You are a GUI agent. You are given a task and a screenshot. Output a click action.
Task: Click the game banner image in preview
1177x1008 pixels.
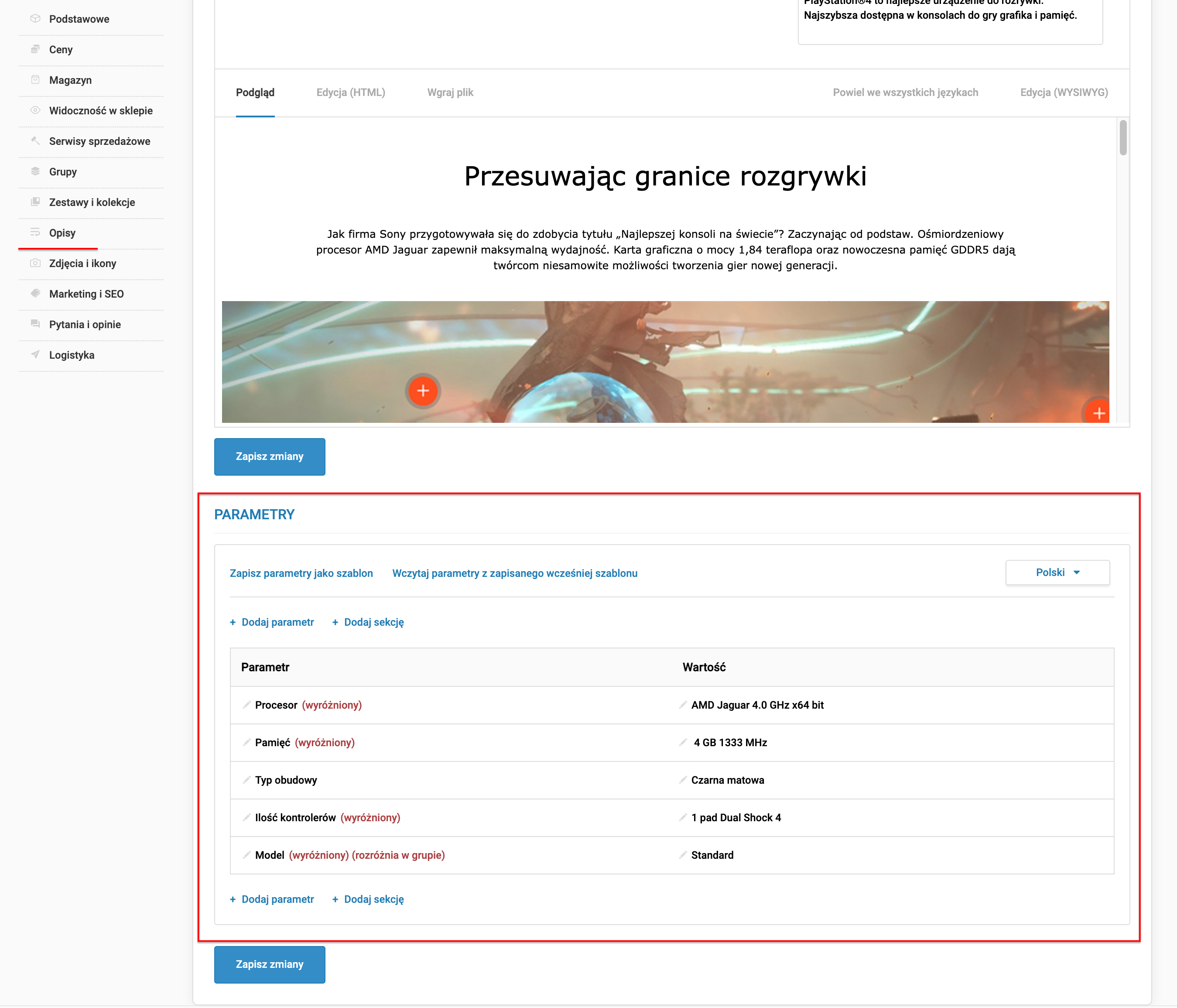[x=665, y=361]
